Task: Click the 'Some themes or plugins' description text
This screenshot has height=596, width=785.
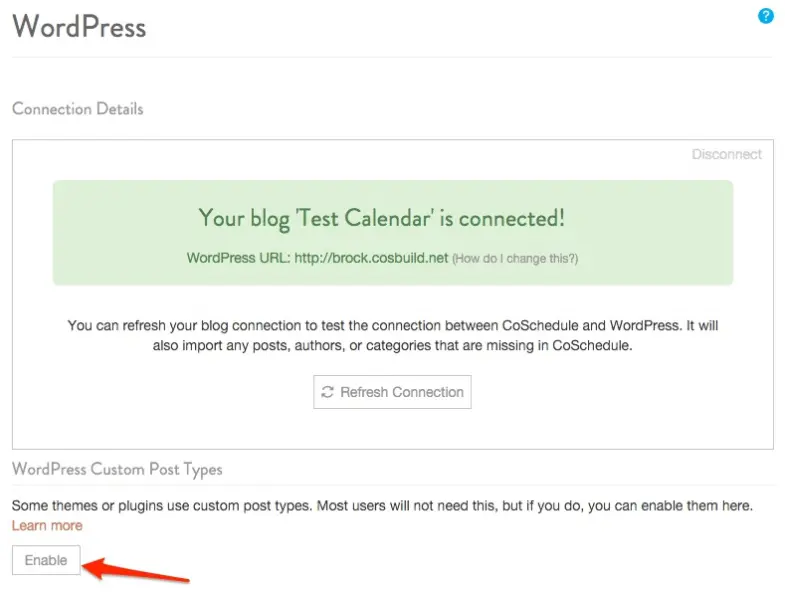Action: pos(382,506)
